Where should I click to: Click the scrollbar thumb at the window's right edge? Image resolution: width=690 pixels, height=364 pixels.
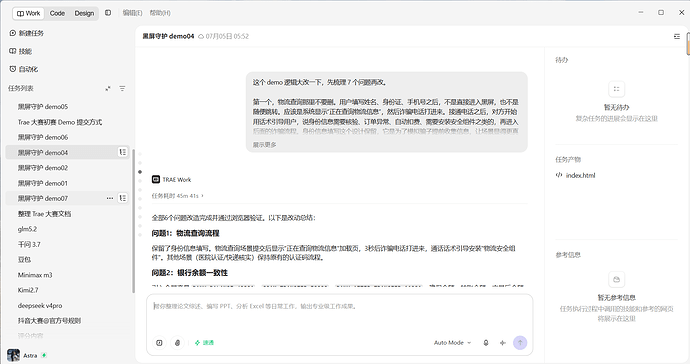tap(688, 44)
